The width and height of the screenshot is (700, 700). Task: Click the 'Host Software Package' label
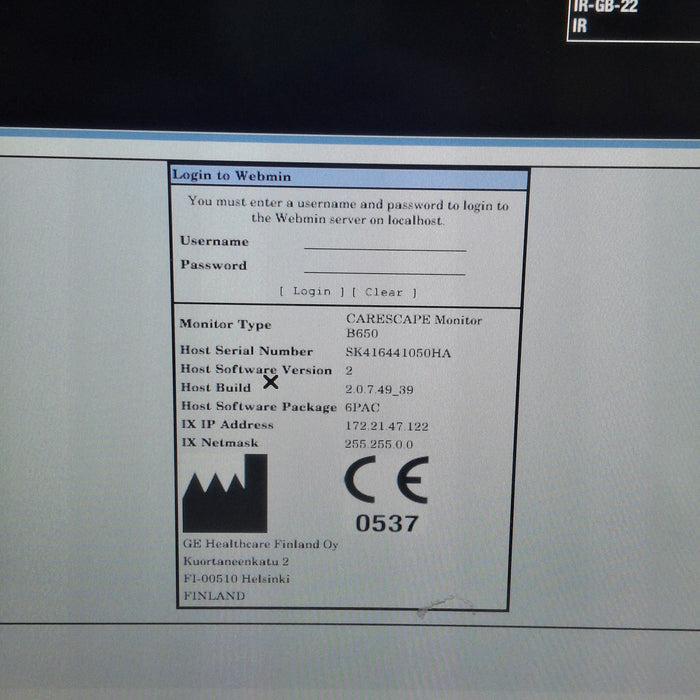(x=258, y=406)
